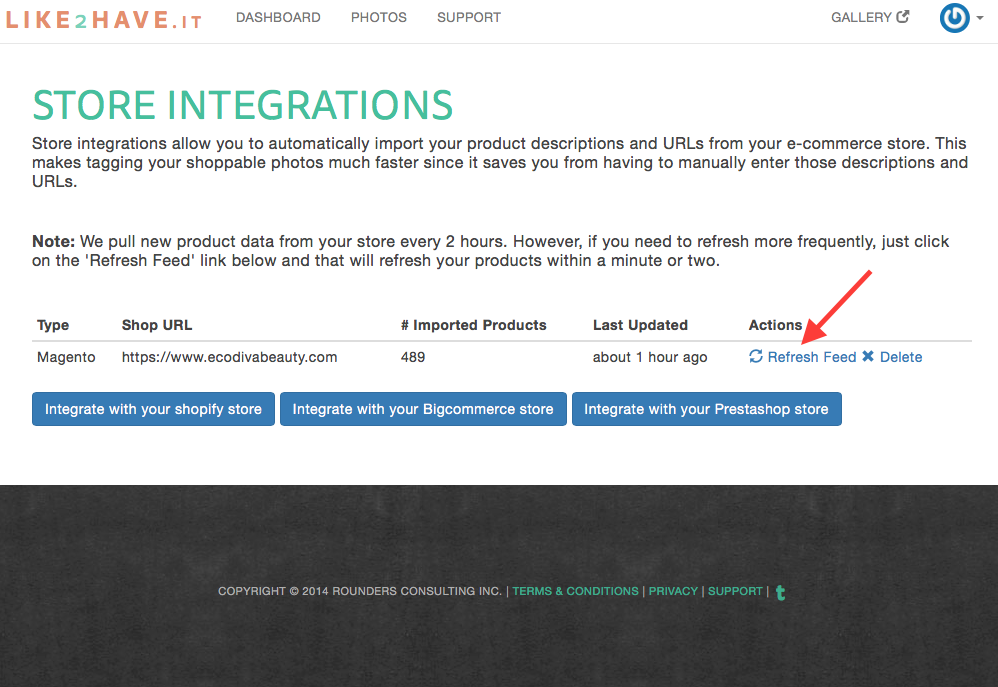
Task: Click the external link icon beside Gallery
Action: pyautogui.click(x=903, y=17)
